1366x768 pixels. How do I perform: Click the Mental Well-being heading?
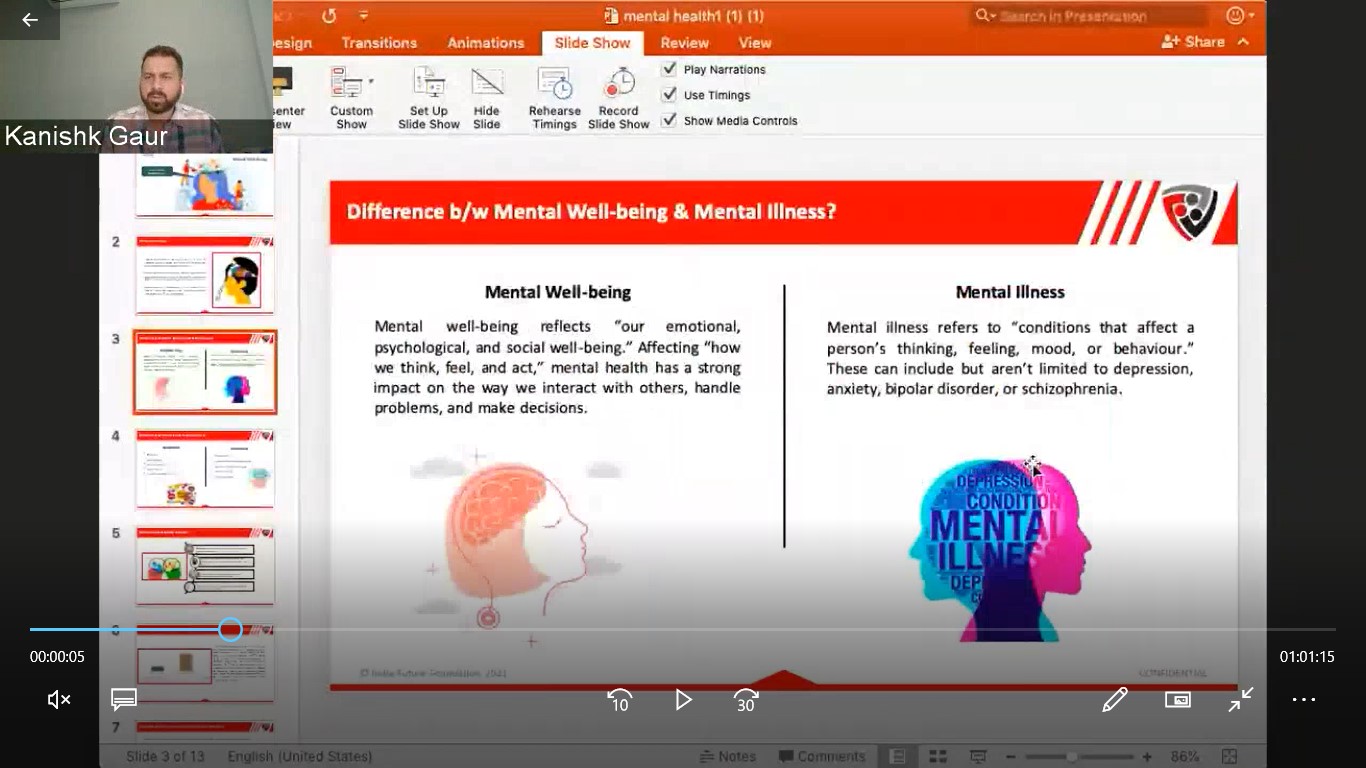tap(558, 292)
